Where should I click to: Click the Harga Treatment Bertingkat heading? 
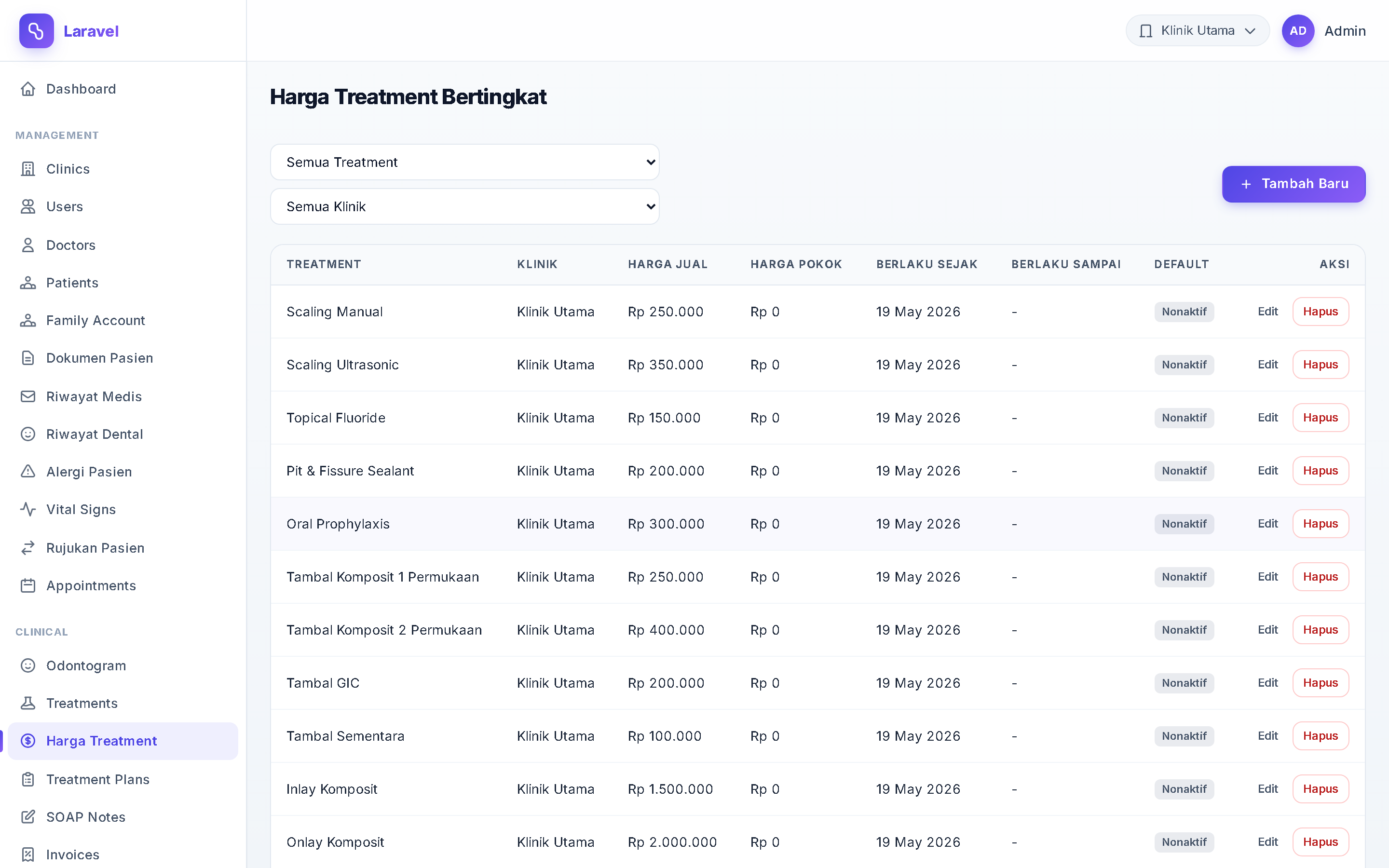(x=408, y=97)
